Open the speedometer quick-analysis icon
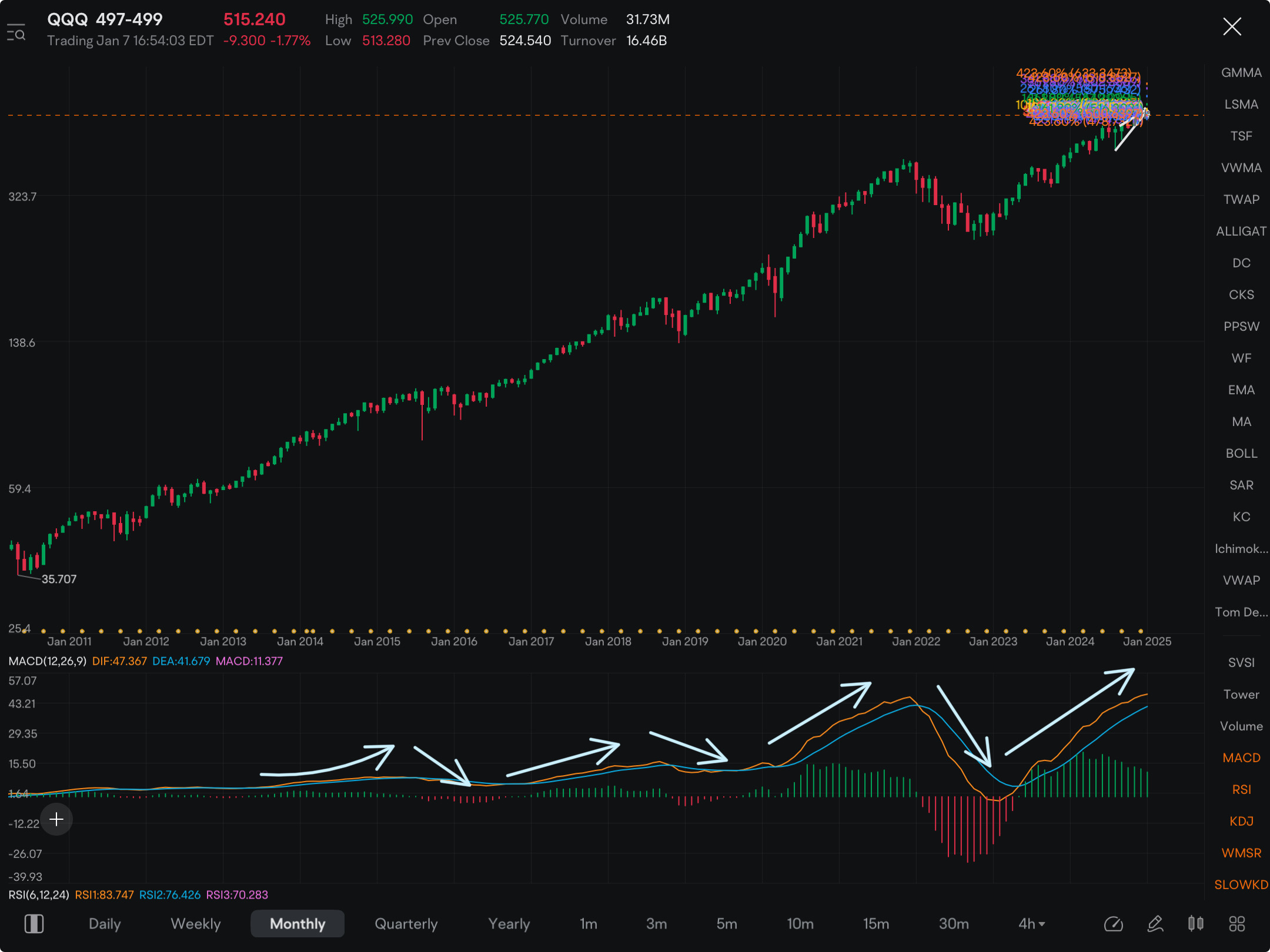This screenshot has height=952, width=1270. click(1113, 924)
